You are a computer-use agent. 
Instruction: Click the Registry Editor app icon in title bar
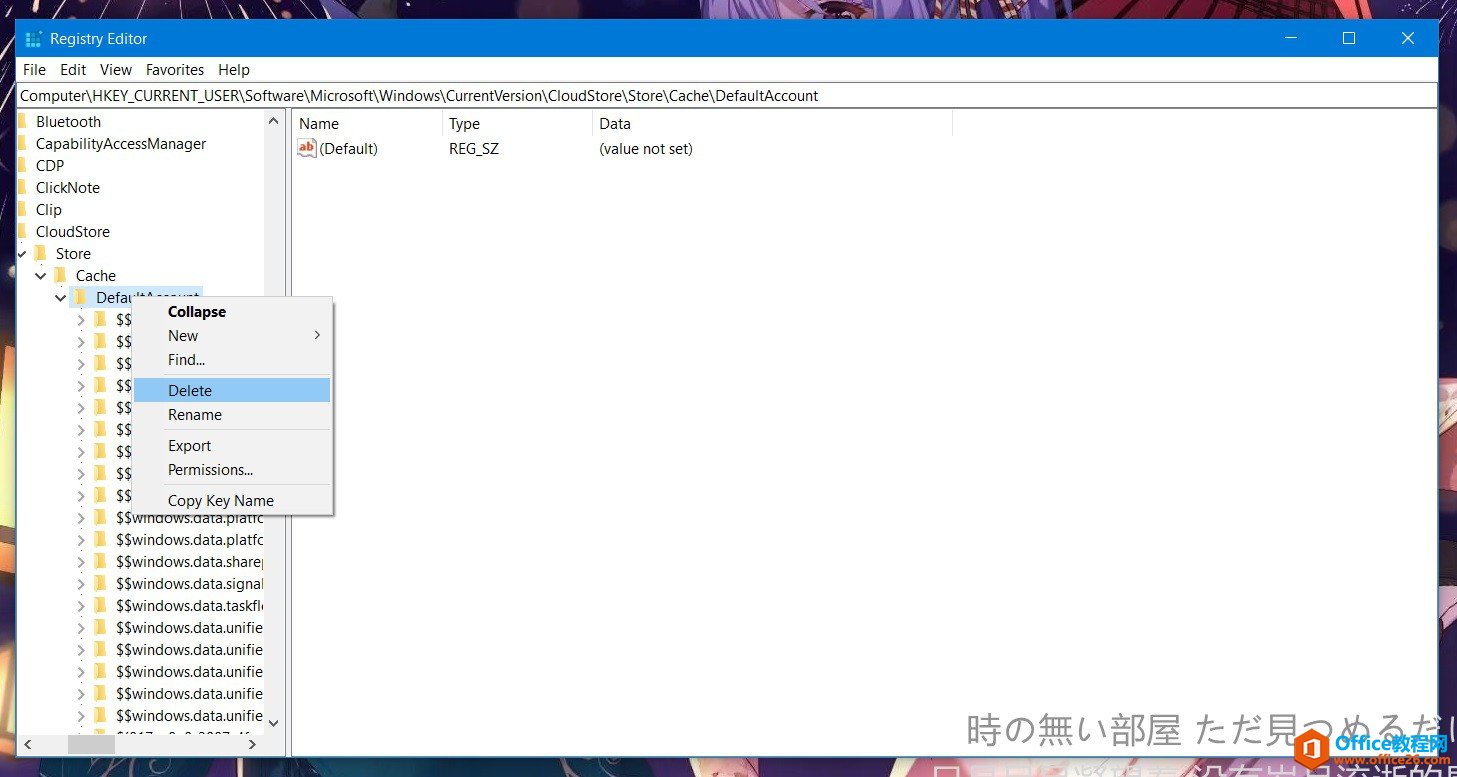click(x=34, y=39)
